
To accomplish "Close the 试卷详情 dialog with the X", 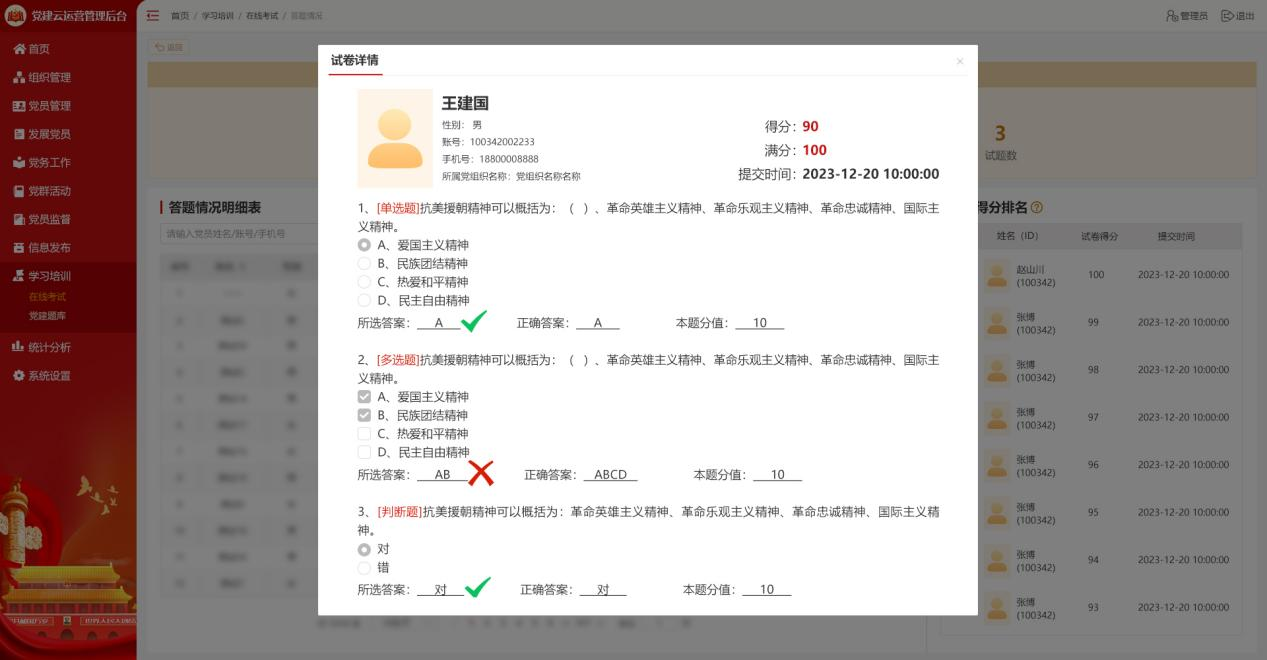I will pos(960,61).
